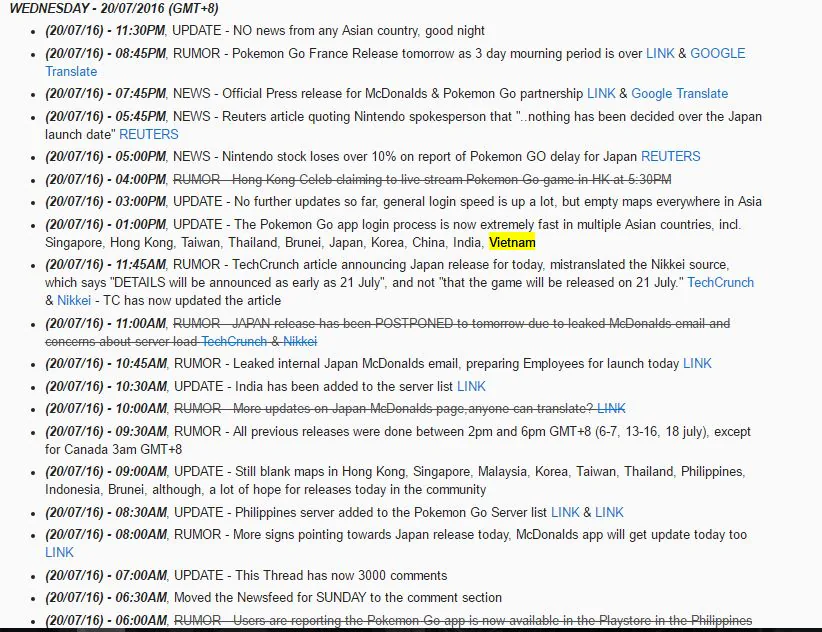
Task: Click the "(20/07/16) - 11:30PM" timestamp
Action: 105,30
